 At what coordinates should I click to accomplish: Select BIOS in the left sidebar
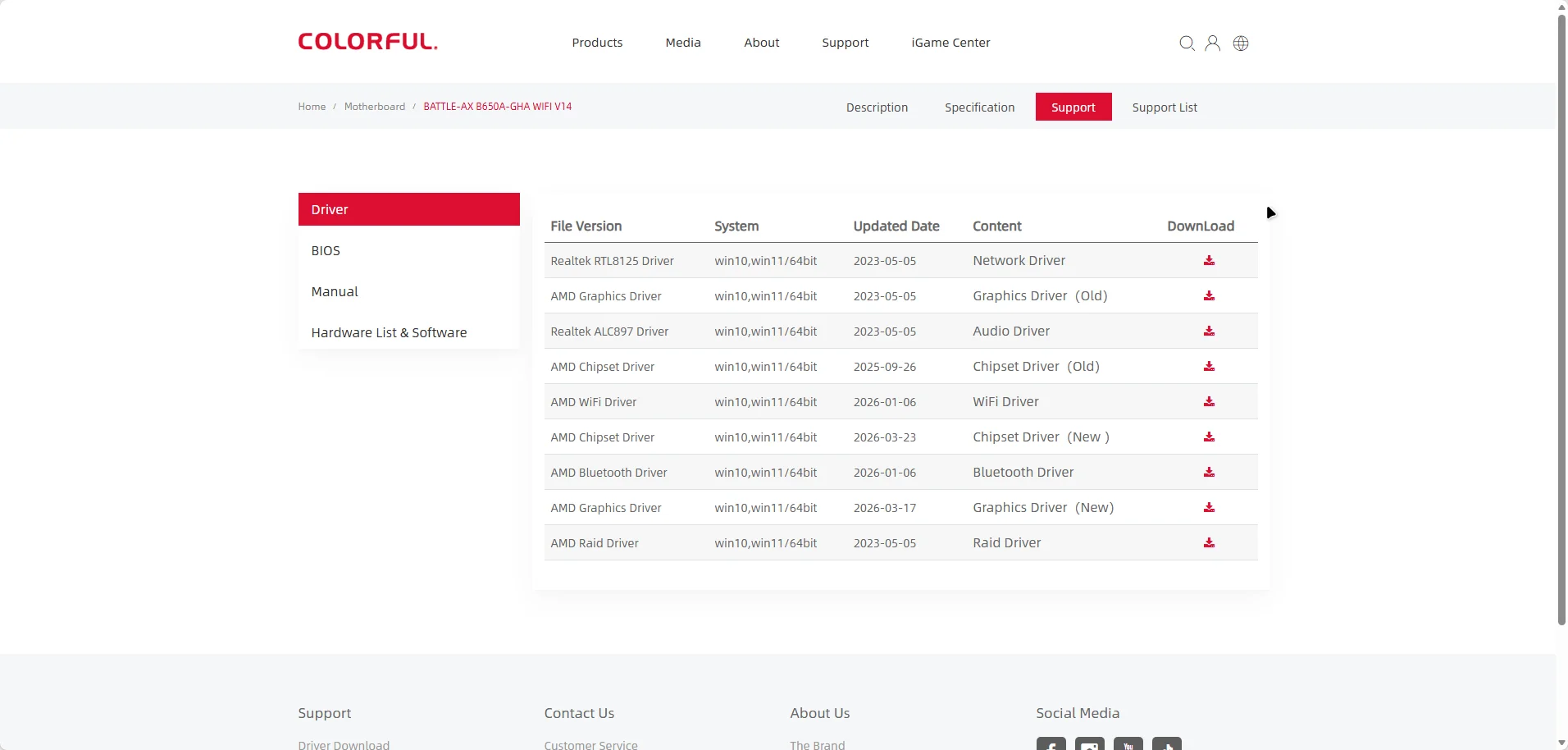click(x=409, y=250)
